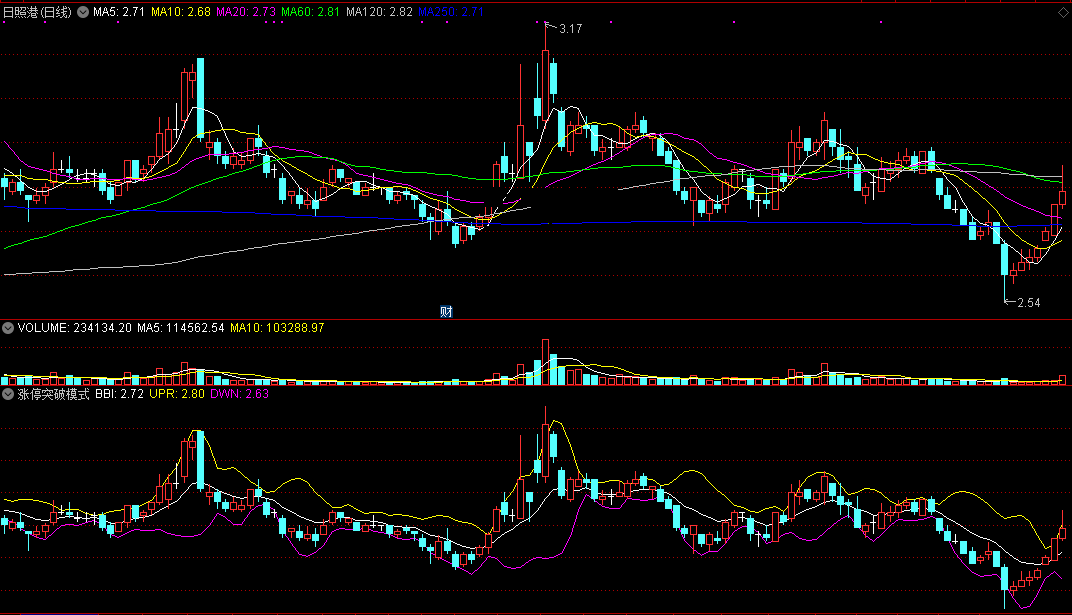The image size is (1072, 615).
Task: Click the yellow MA10: 2.68 label in main chart
Action: coord(180,12)
